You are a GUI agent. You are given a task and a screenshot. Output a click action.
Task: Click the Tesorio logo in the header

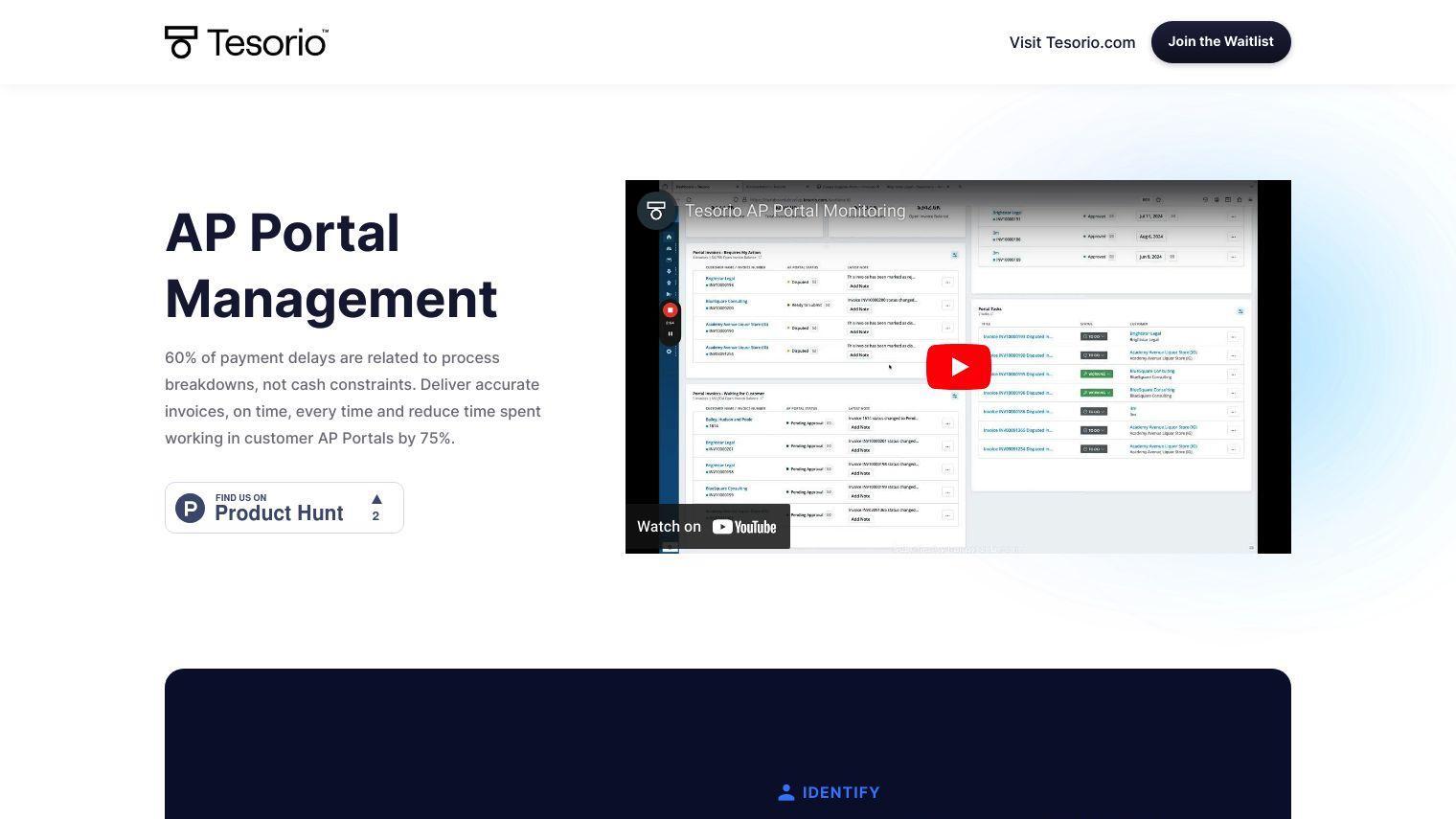246,42
